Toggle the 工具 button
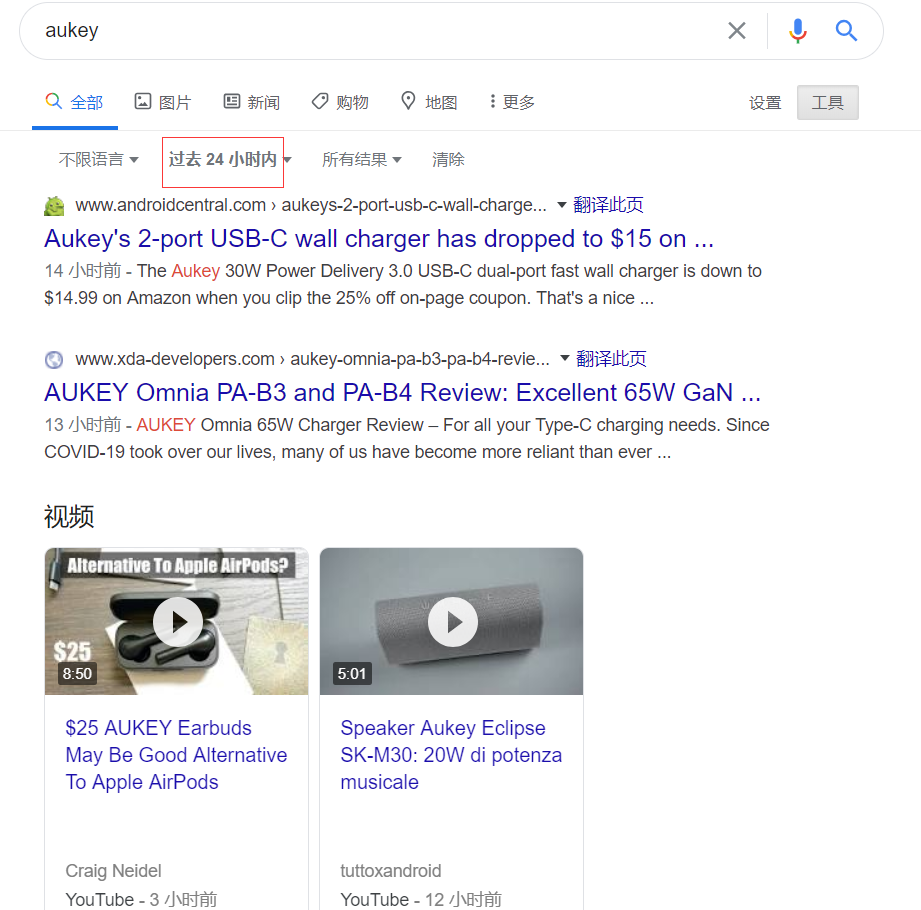This screenshot has height=910, width=921. [828, 103]
